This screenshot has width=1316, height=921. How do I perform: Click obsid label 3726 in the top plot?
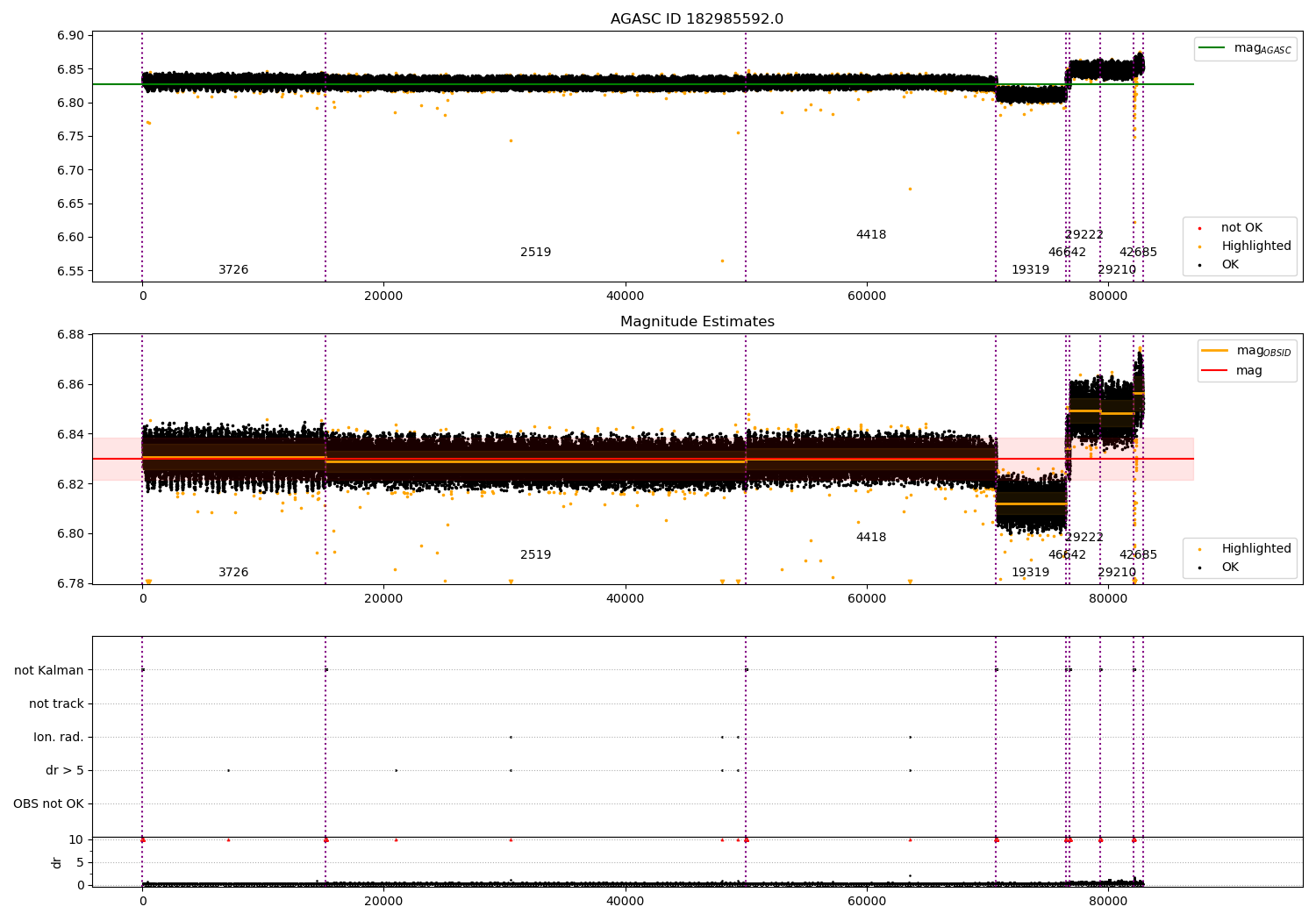233,270
